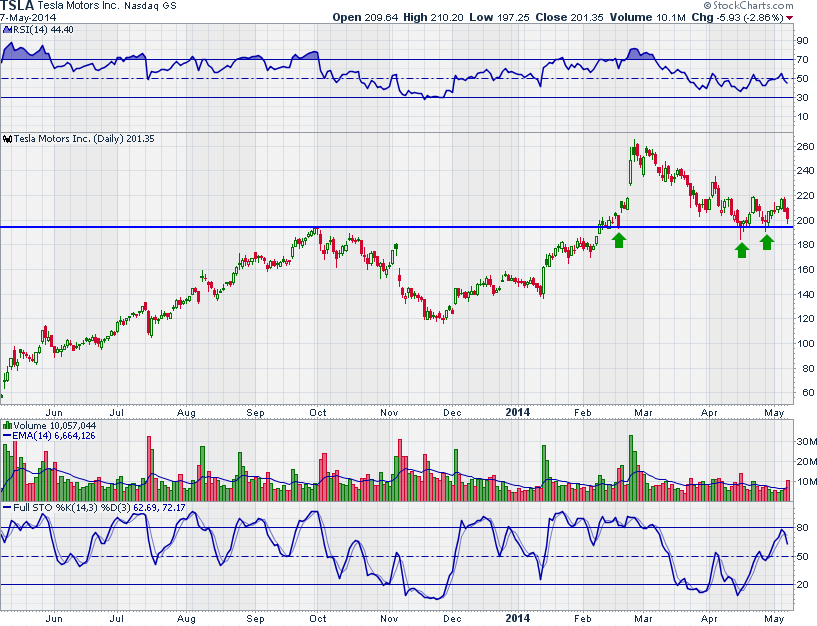The width and height of the screenshot is (817, 626).
Task: Click the 'Close 201.35' value
Action: [570, 17]
